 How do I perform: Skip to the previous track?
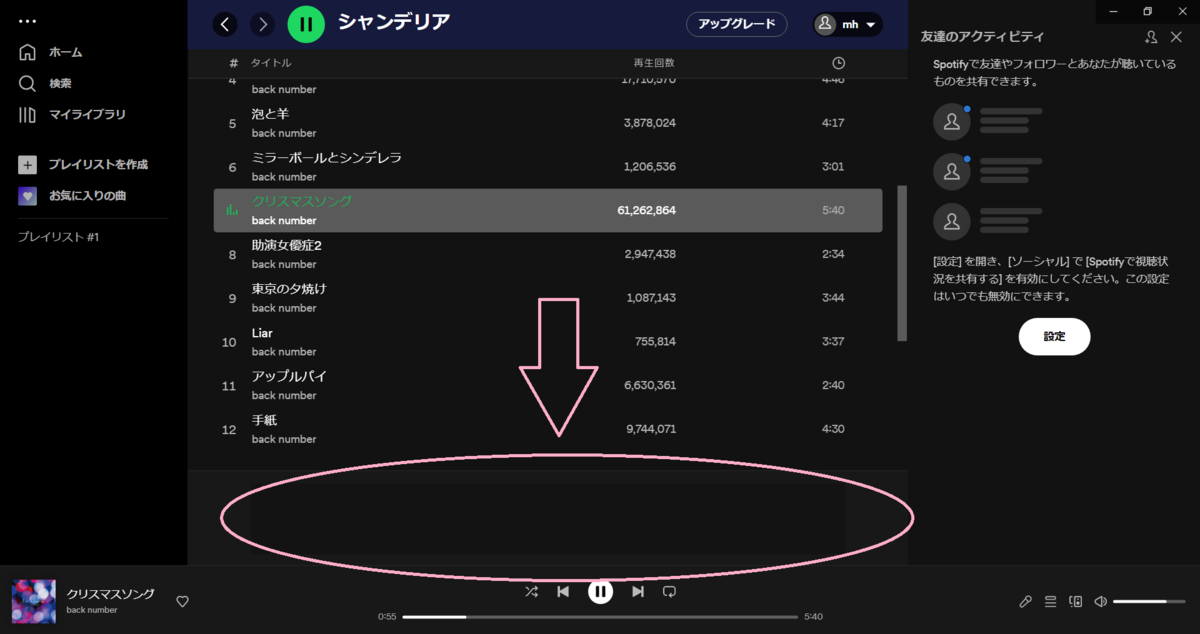(x=563, y=592)
